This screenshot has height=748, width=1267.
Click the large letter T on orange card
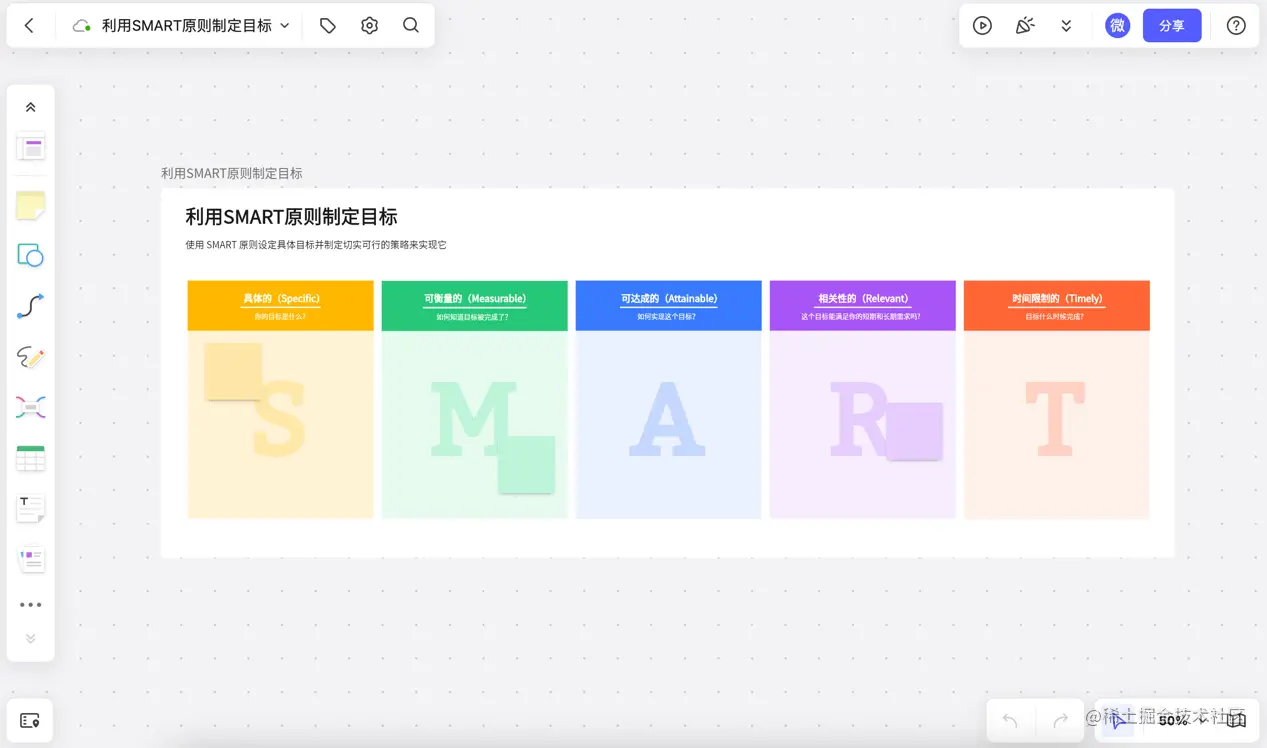[x=1055, y=418]
